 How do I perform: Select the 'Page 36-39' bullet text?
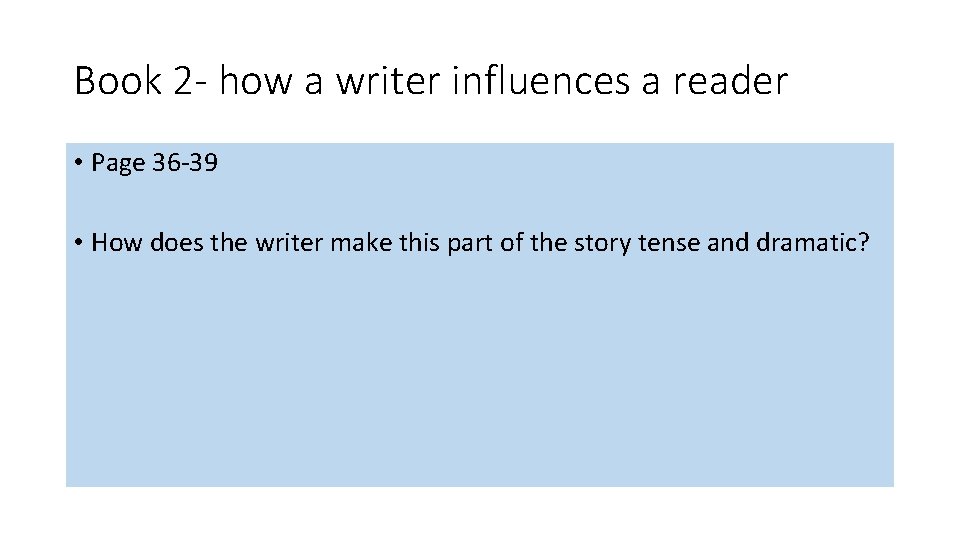[153, 163]
